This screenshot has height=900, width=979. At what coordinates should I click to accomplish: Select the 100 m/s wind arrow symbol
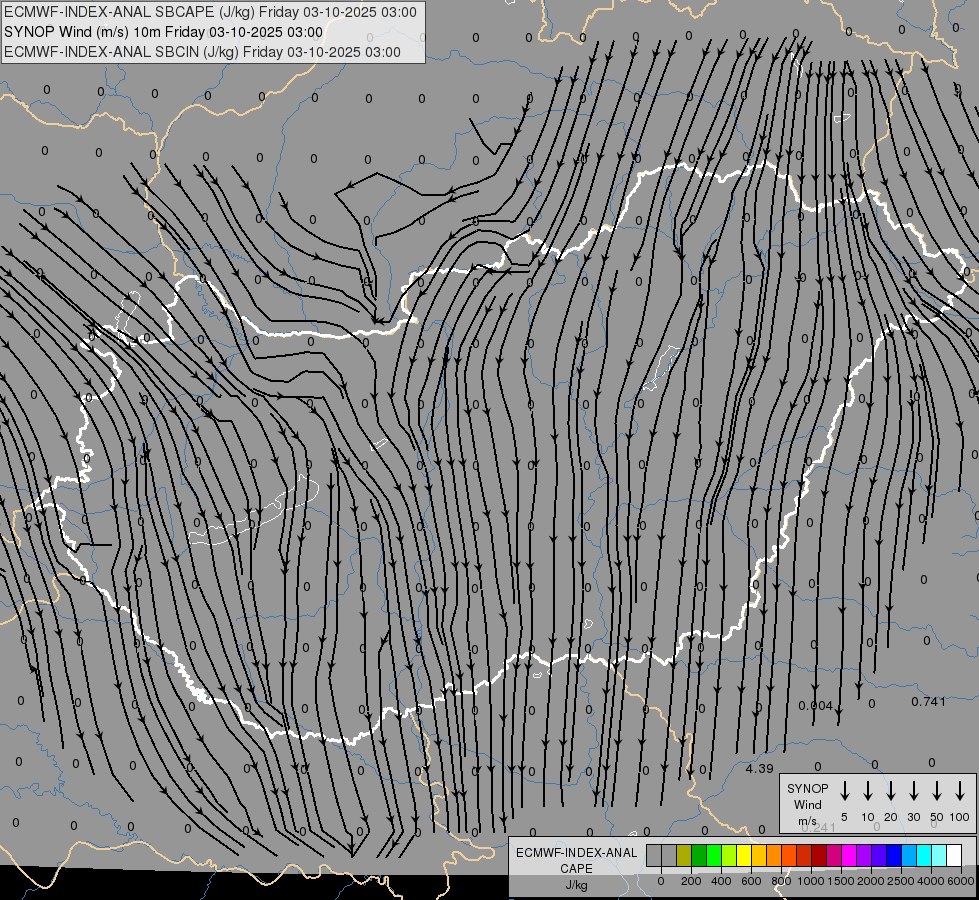click(960, 790)
